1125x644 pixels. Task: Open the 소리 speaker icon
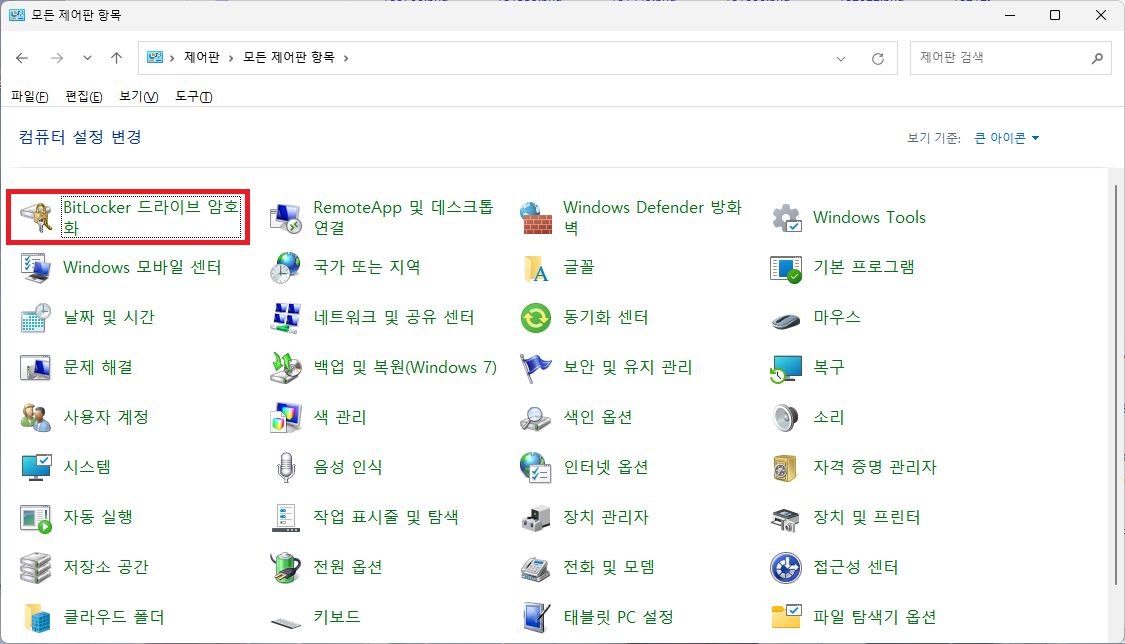786,417
